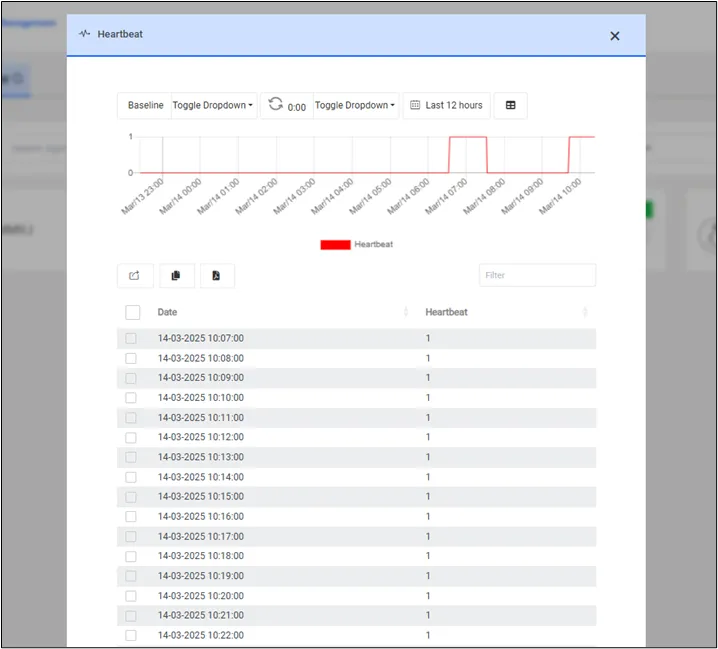Check the 14-03-2025 10:19:00 row
The image size is (718, 649).
(x=131, y=576)
